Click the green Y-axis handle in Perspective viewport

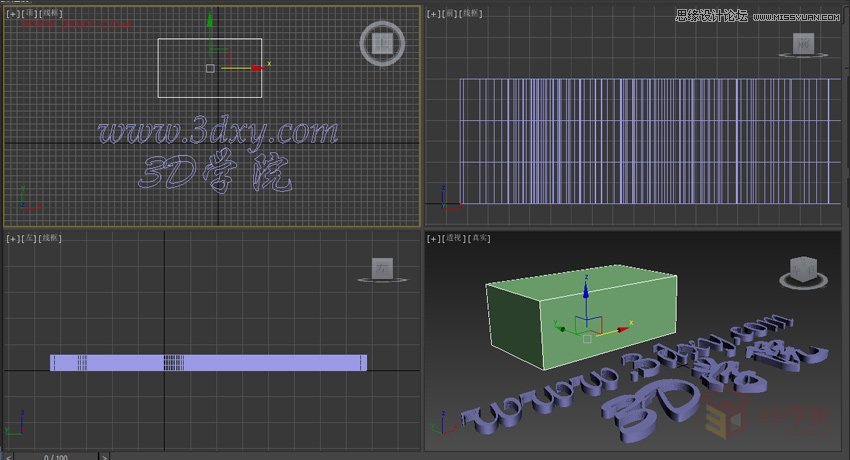(562, 328)
